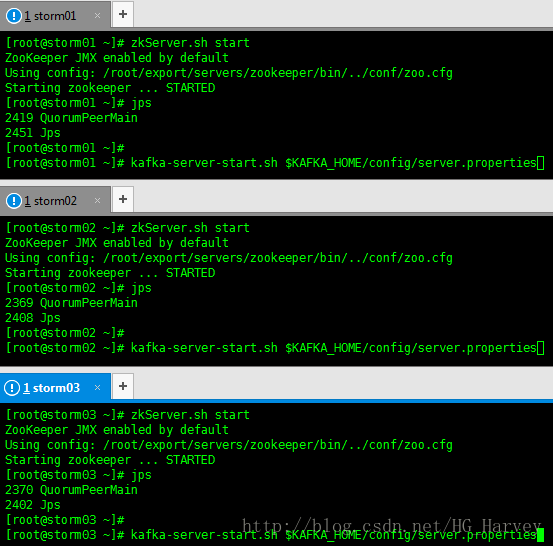Select the storm02 session tab
This screenshot has height=546, width=553.
[55, 201]
